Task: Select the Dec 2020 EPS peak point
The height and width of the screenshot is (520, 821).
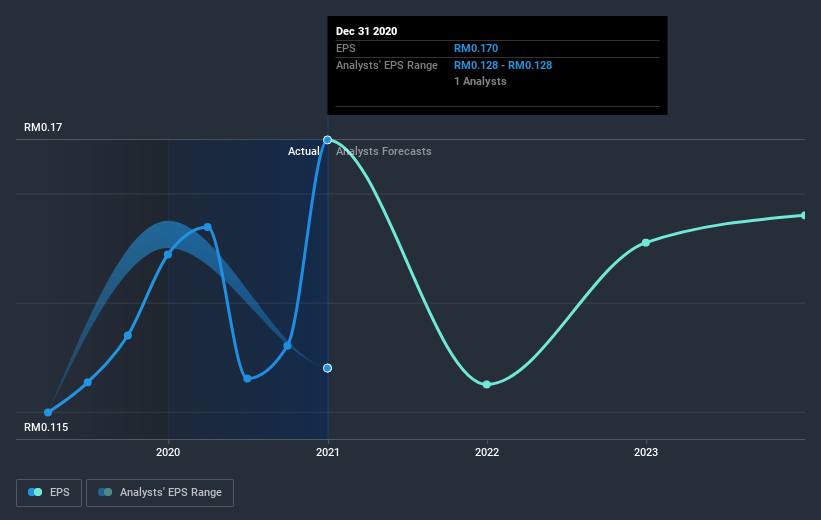Action: tap(327, 140)
